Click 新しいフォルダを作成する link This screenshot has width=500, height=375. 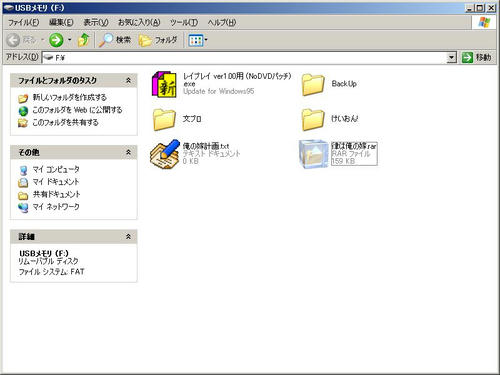click(70, 98)
